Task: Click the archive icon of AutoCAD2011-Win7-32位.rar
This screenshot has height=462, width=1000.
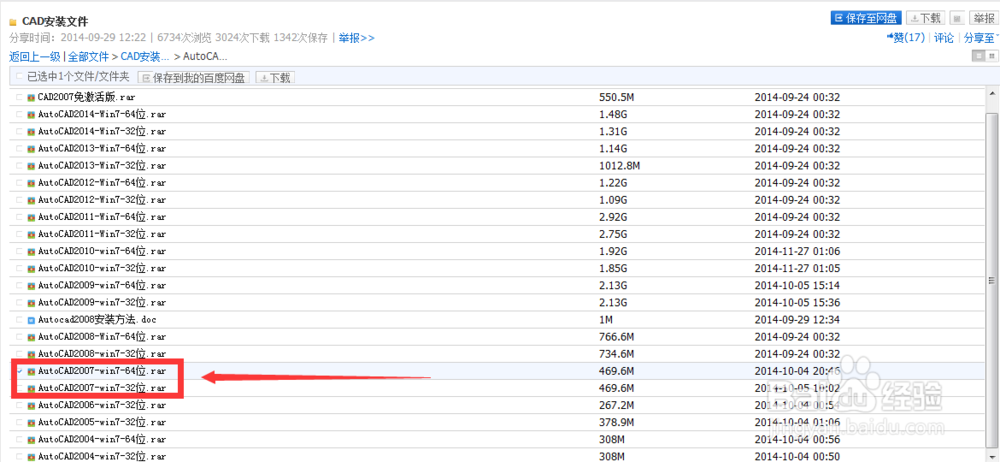Action: point(31,234)
